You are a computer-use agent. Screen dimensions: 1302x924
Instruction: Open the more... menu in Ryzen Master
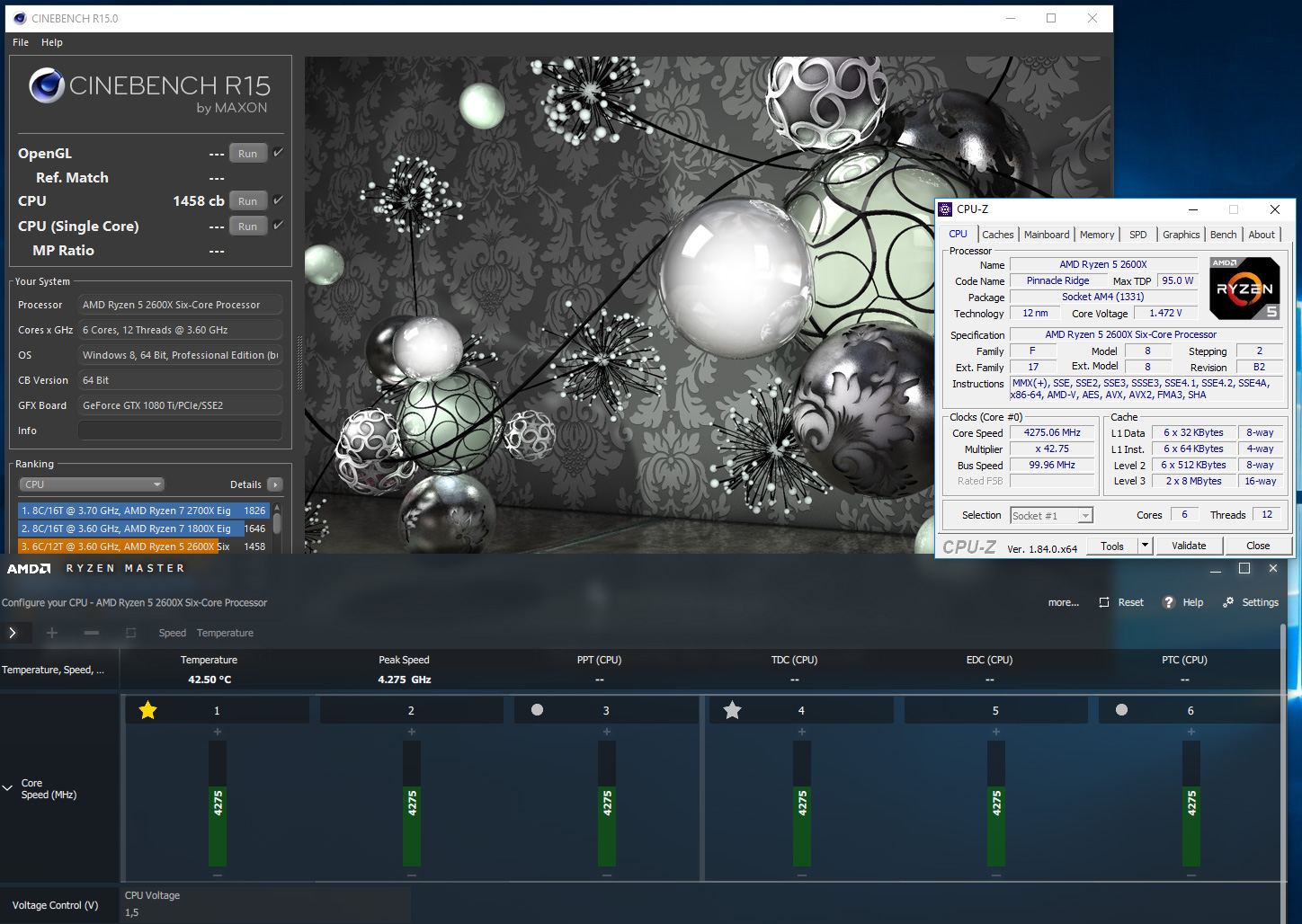pyautogui.click(x=1064, y=602)
